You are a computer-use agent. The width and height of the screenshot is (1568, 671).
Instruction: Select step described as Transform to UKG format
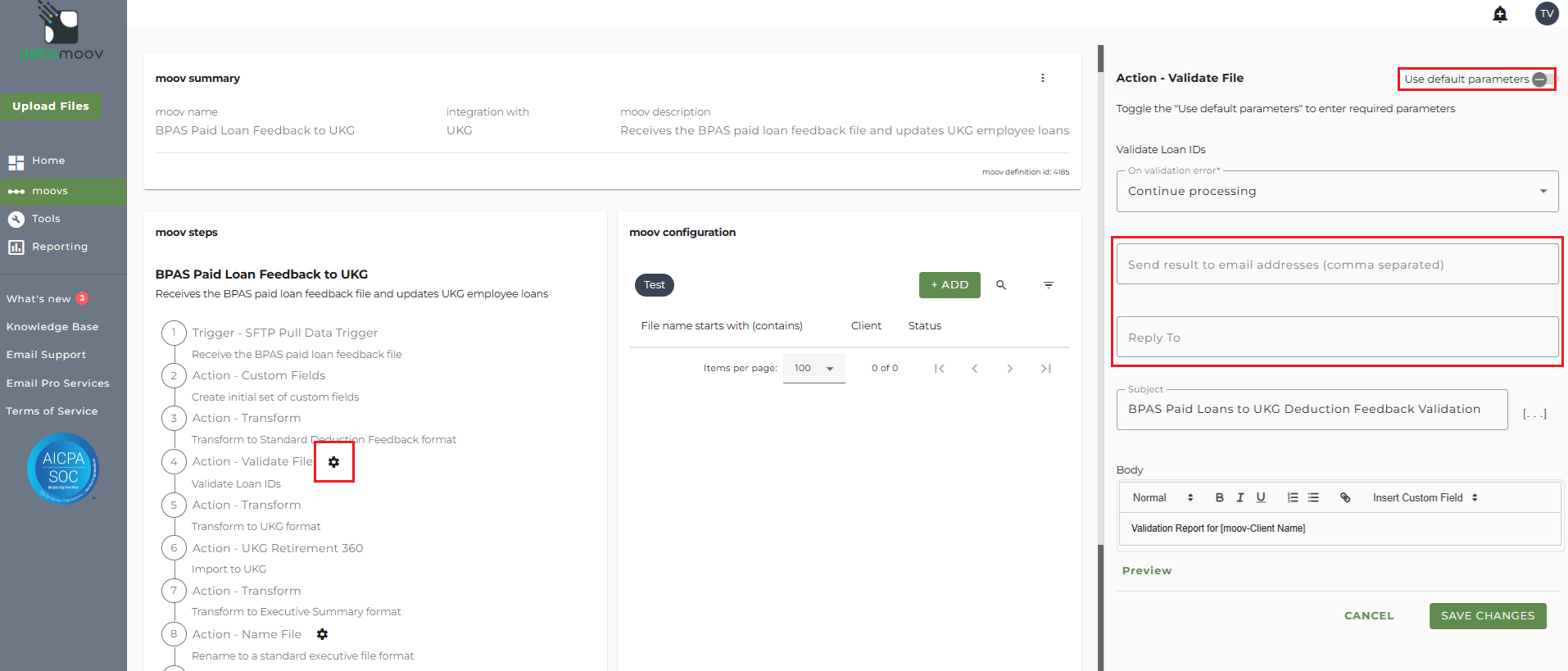(256, 527)
